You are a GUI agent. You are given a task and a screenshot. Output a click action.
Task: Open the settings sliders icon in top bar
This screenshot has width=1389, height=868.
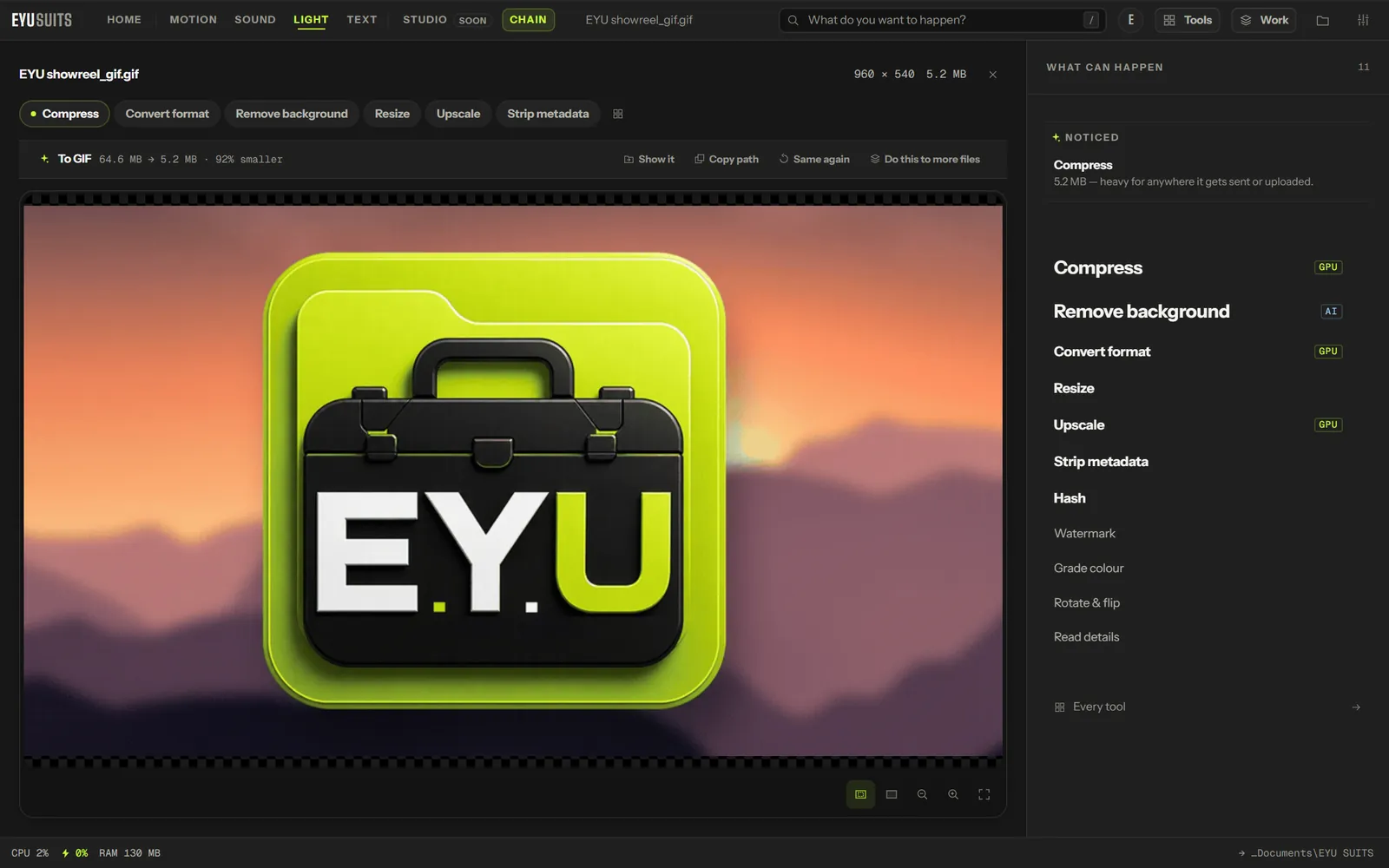pyautogui.click(x=1363, y=20)
